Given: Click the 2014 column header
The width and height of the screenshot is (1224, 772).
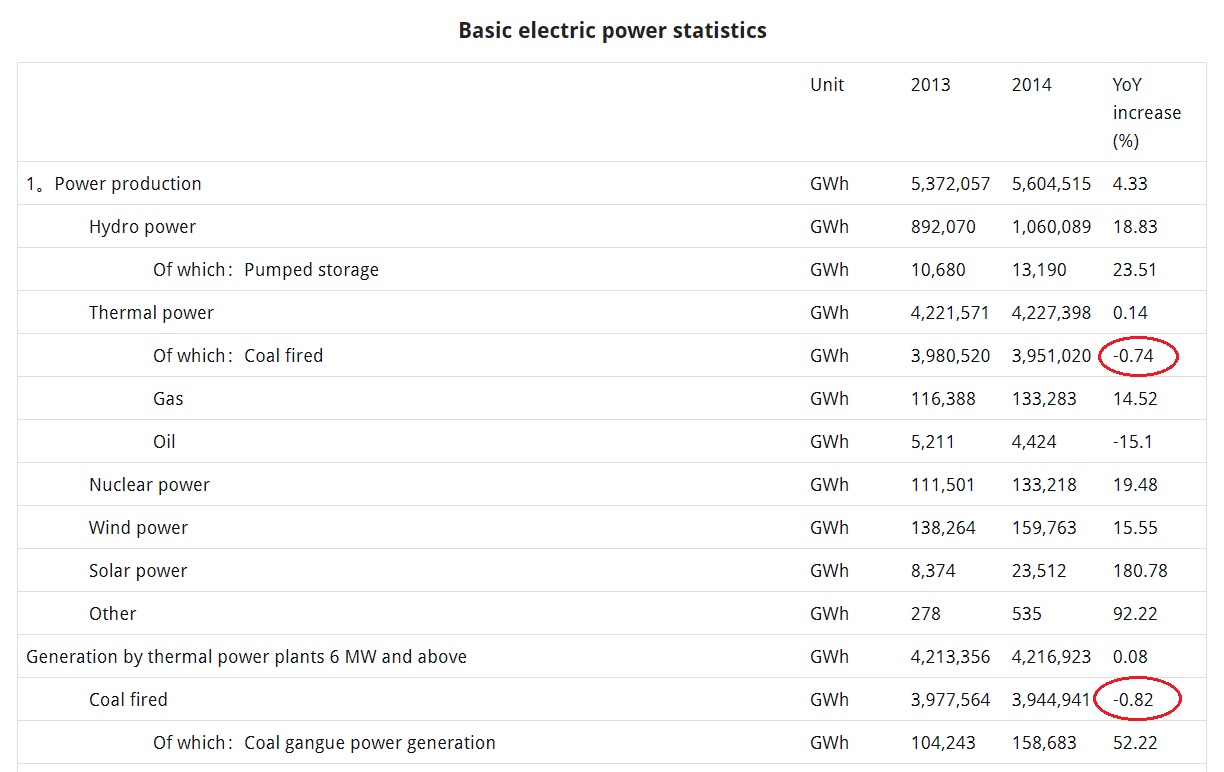Looking at the screenshot, I should click(1031, 85).
